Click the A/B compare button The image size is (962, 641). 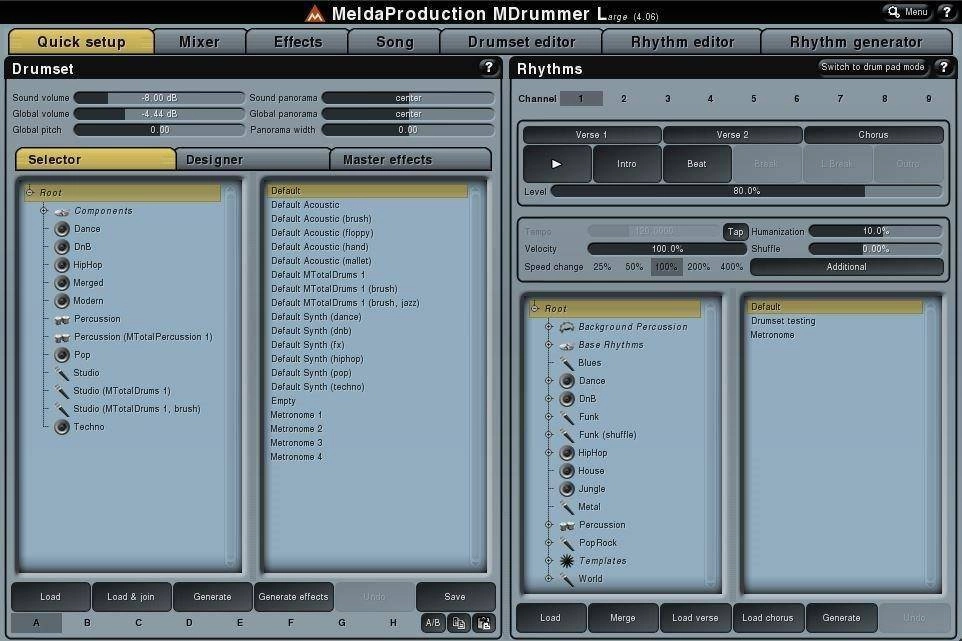pos(433,623)
